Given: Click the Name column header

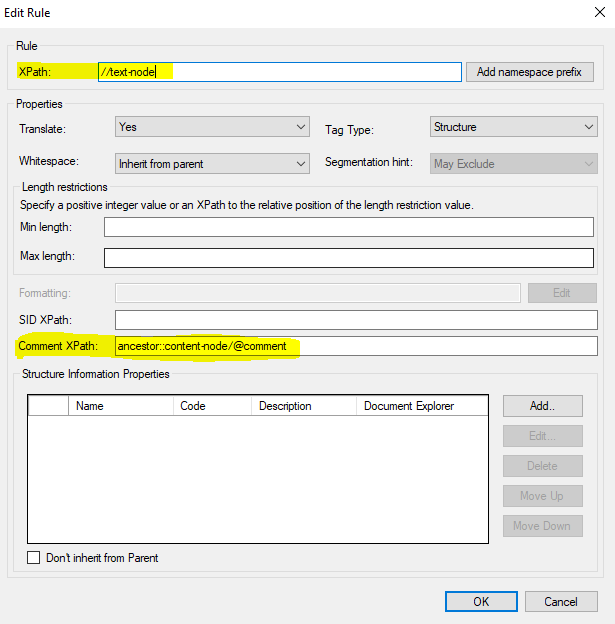Looking at the screenshot, I should pos(120,406).
